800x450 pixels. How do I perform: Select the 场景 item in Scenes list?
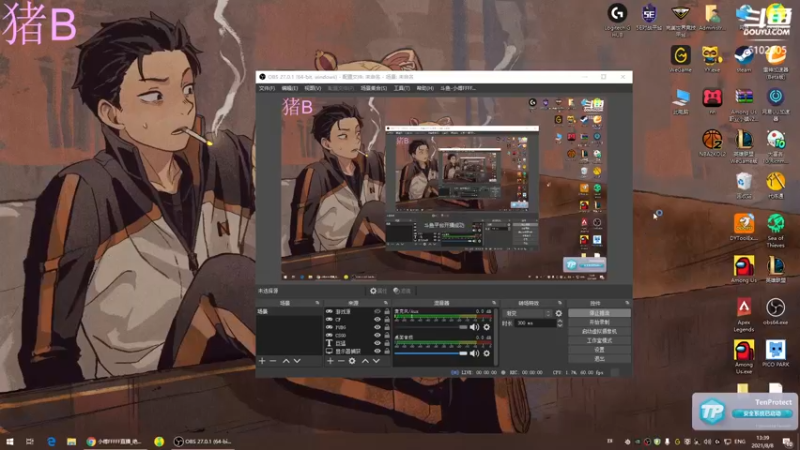[x=289, y=311]
